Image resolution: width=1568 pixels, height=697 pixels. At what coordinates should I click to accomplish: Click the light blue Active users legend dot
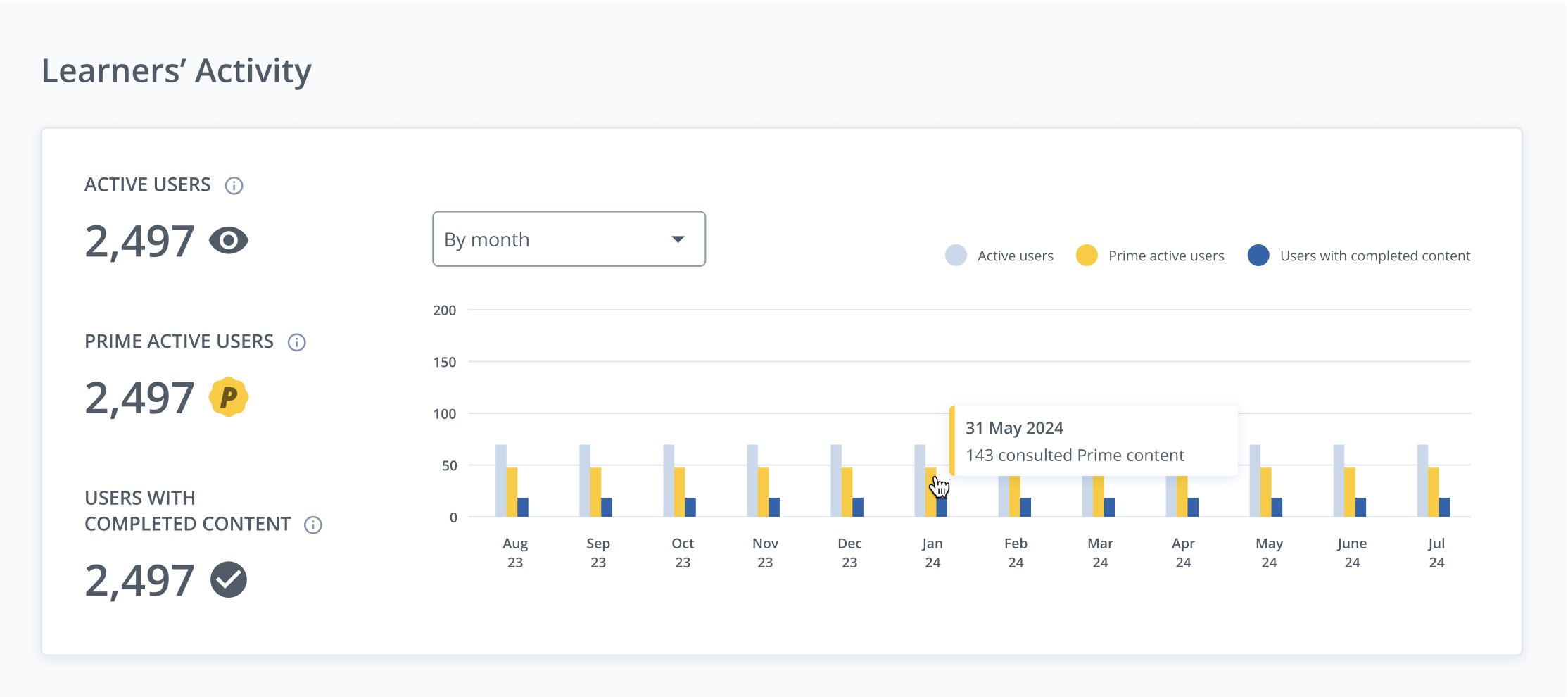click(x=956, y=256)
